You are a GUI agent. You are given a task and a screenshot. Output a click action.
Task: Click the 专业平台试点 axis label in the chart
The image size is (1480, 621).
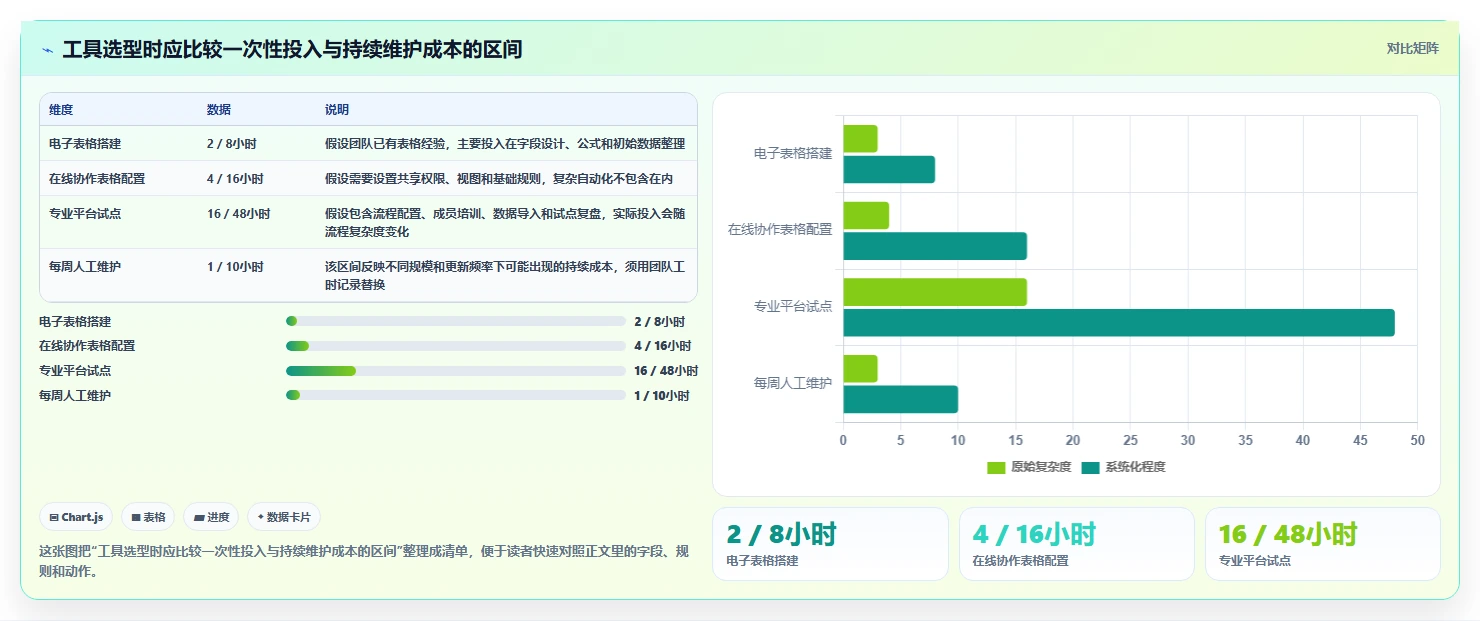[x=793, y=307]
